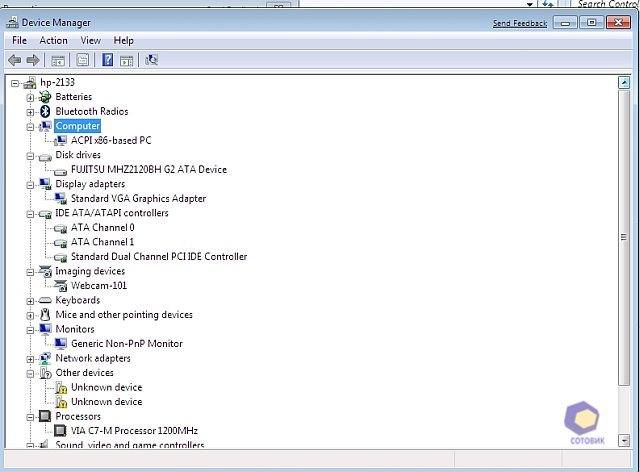The height and width of the screenshot is (472, 640).
Task: Click the Batteries category icon
Action: point(45,97)
